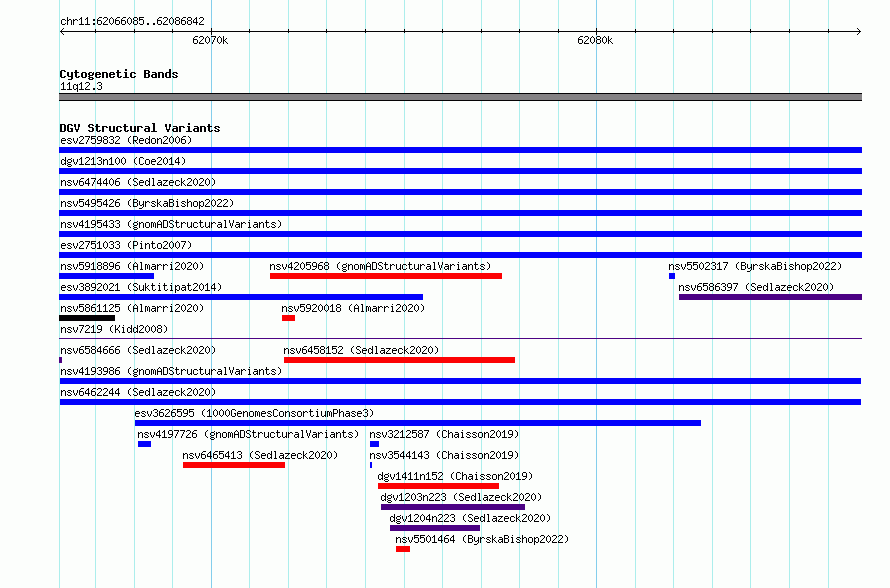Click the ruler's right arrow end
Viewport: 890px width, 588px height.
tap(859, 31)
